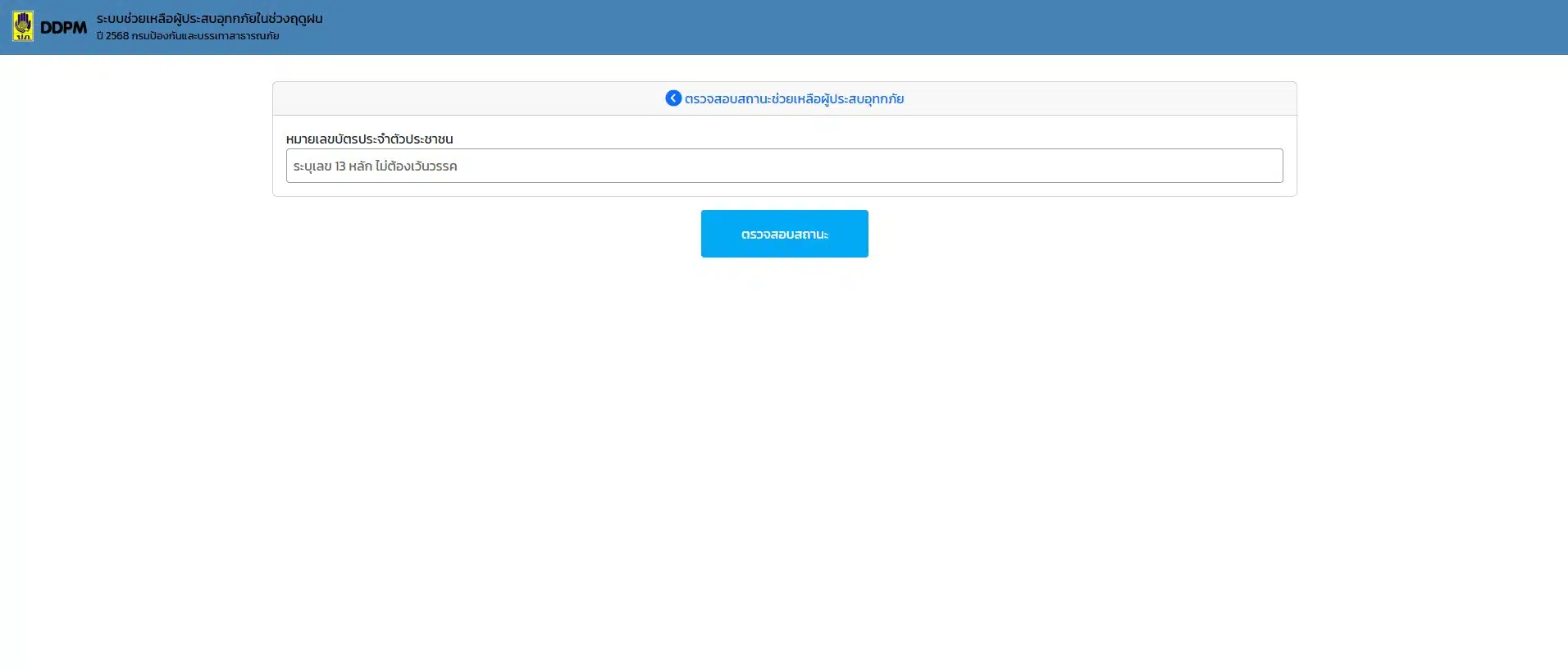Click header title ระบบช่วยเหลือผู้ประสบอุทกภัยในช่วงฤดูฝน
Viewport: 1568px width, 670px height.
coord(209,18)
